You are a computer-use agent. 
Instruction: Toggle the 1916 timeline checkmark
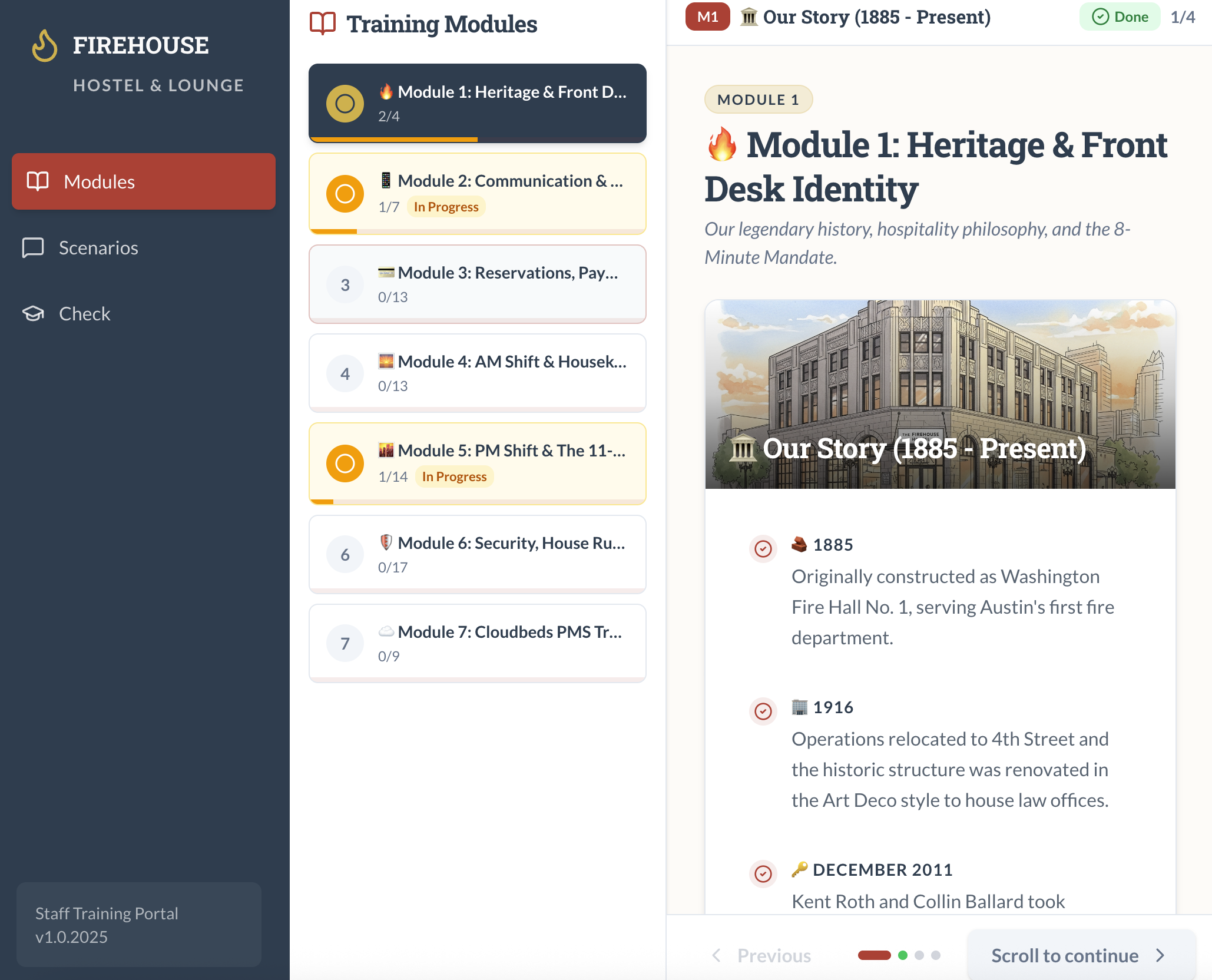(763, 711)
